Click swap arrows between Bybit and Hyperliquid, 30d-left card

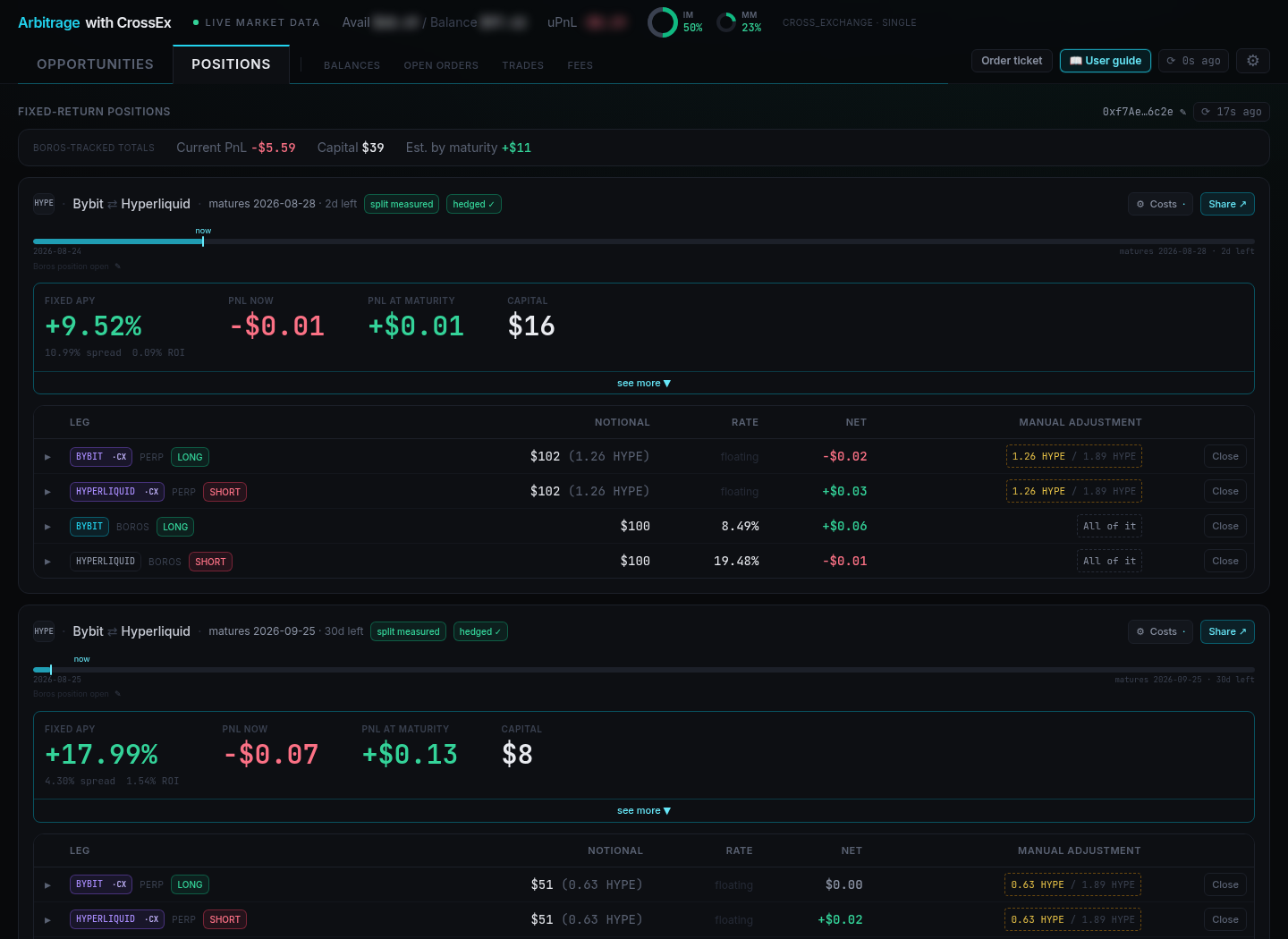113,632
